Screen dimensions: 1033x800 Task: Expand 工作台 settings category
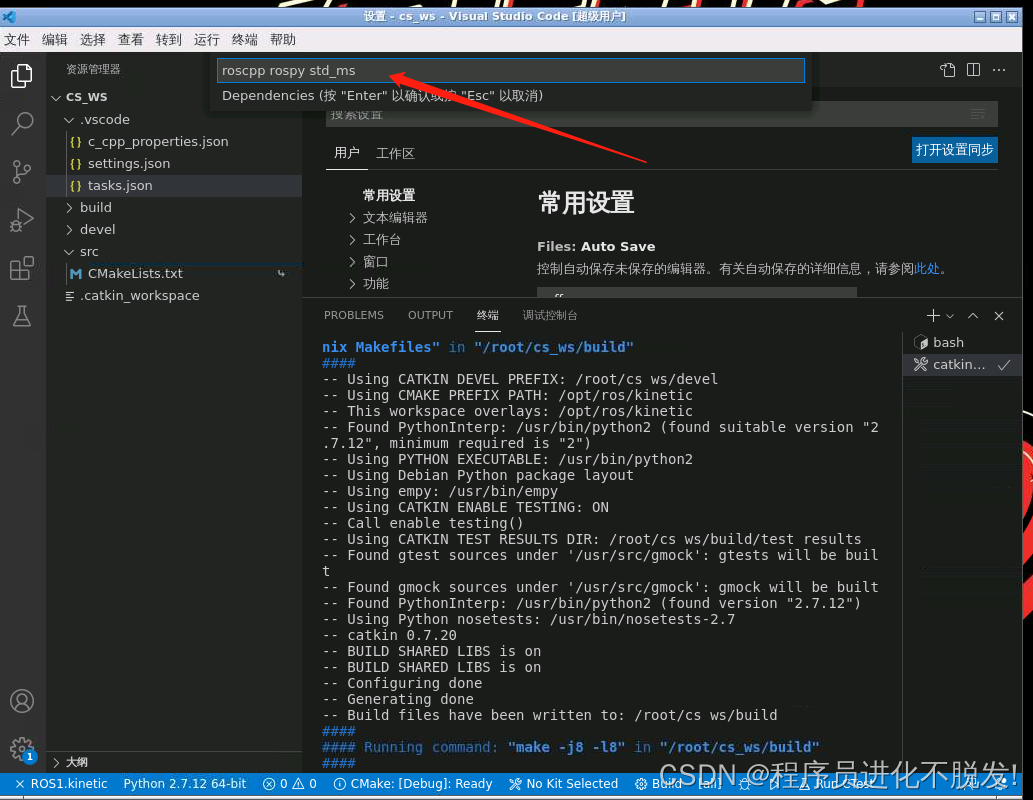tap(352, 240)
